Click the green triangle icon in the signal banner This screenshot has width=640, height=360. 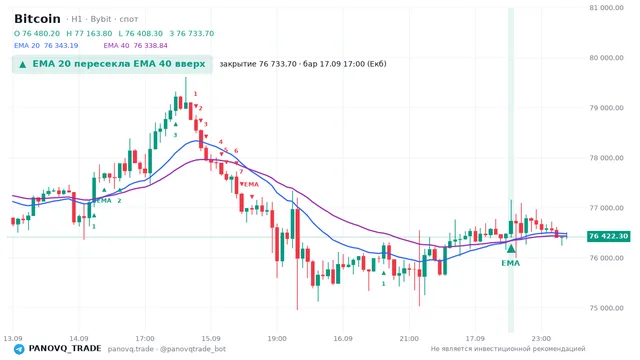click(23, 64)
